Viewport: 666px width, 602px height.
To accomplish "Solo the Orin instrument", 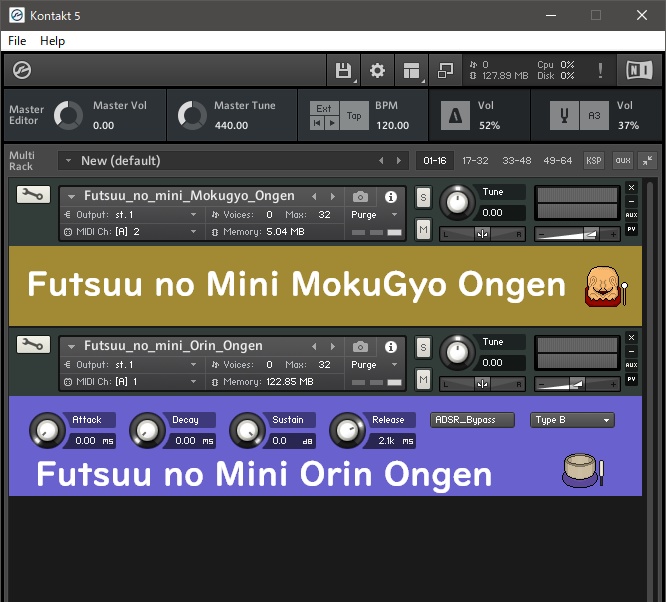I will 423,348.
